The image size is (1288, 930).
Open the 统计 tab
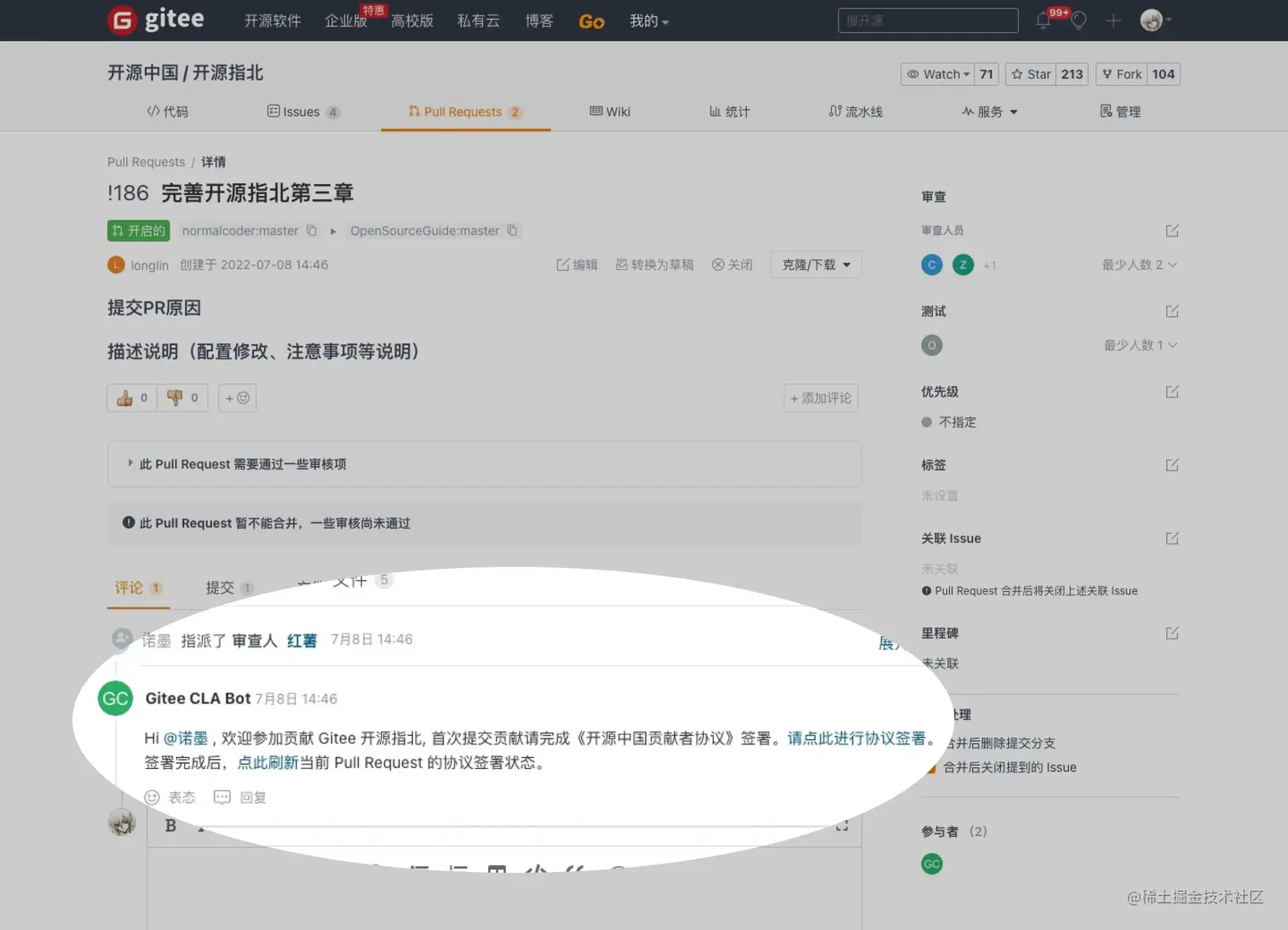tap(730, 112)
